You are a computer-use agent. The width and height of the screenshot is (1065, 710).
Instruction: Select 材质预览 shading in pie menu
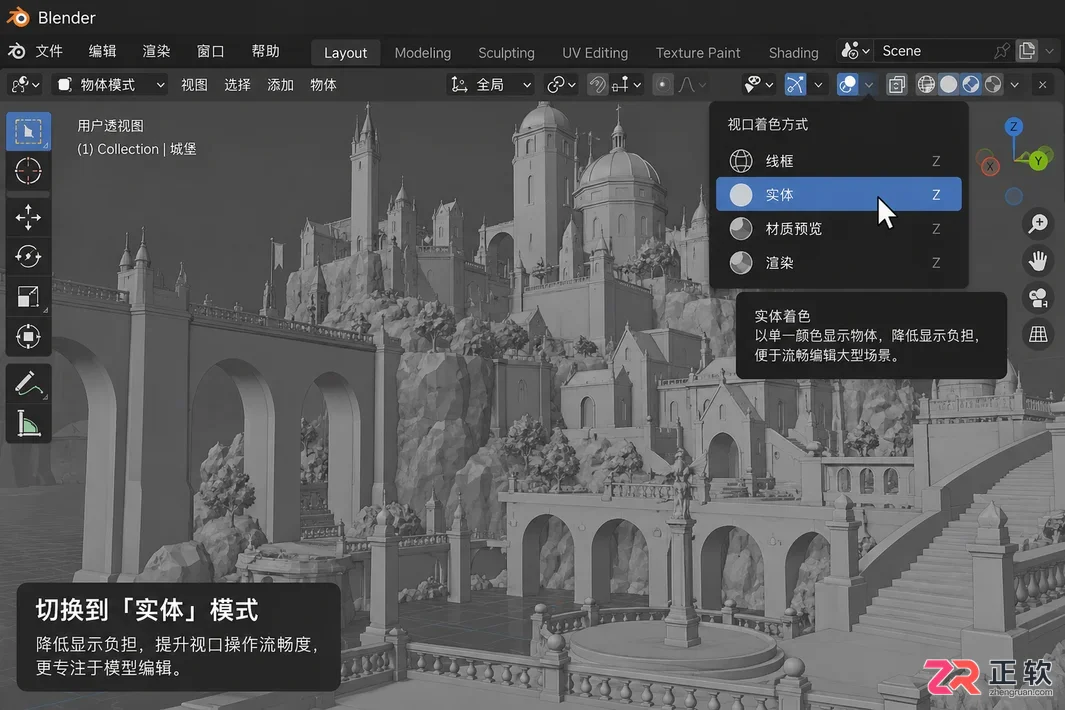point(838,228)
